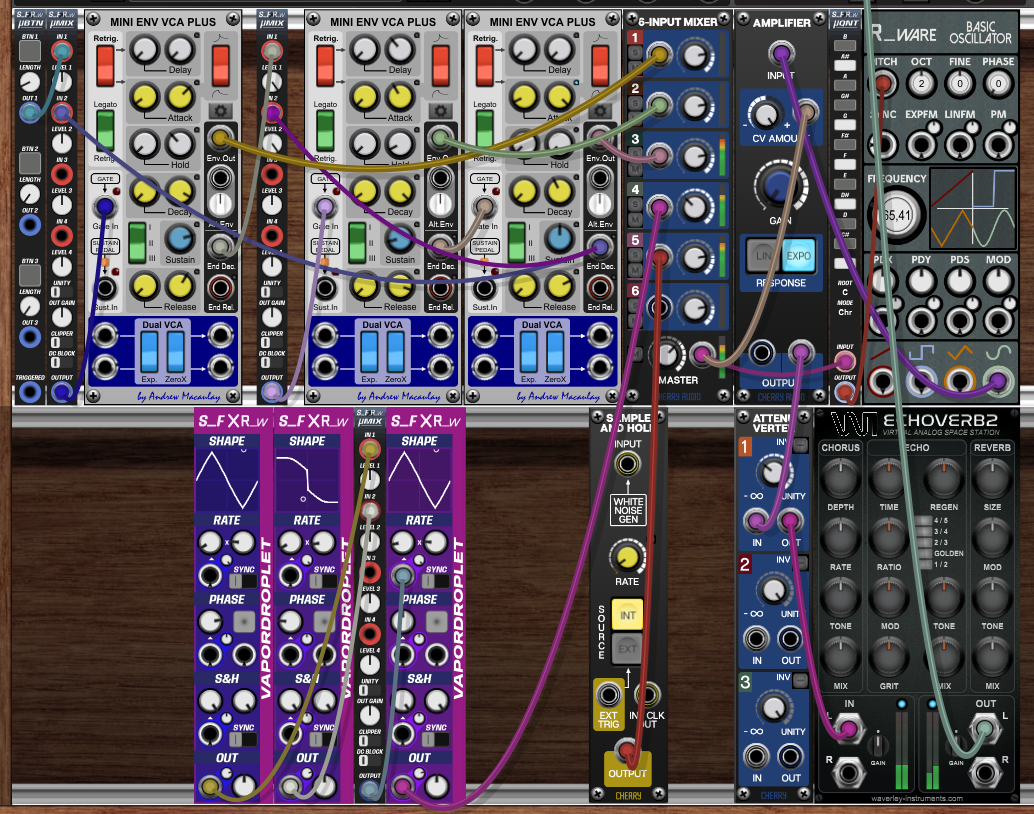Click the ROOT C selector on µQNT
1034x814 pixels.
[845, 292]
